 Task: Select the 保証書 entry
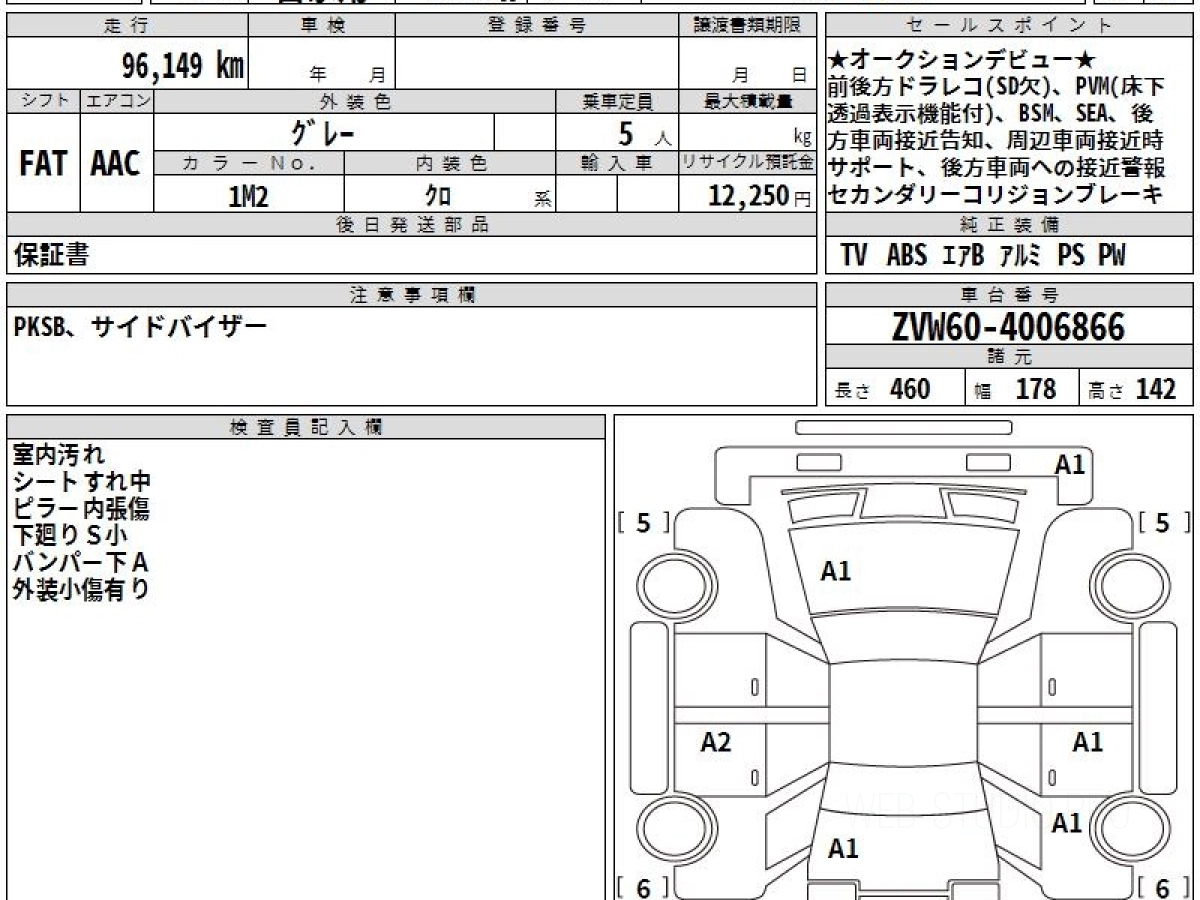click(x=51, y=255)
